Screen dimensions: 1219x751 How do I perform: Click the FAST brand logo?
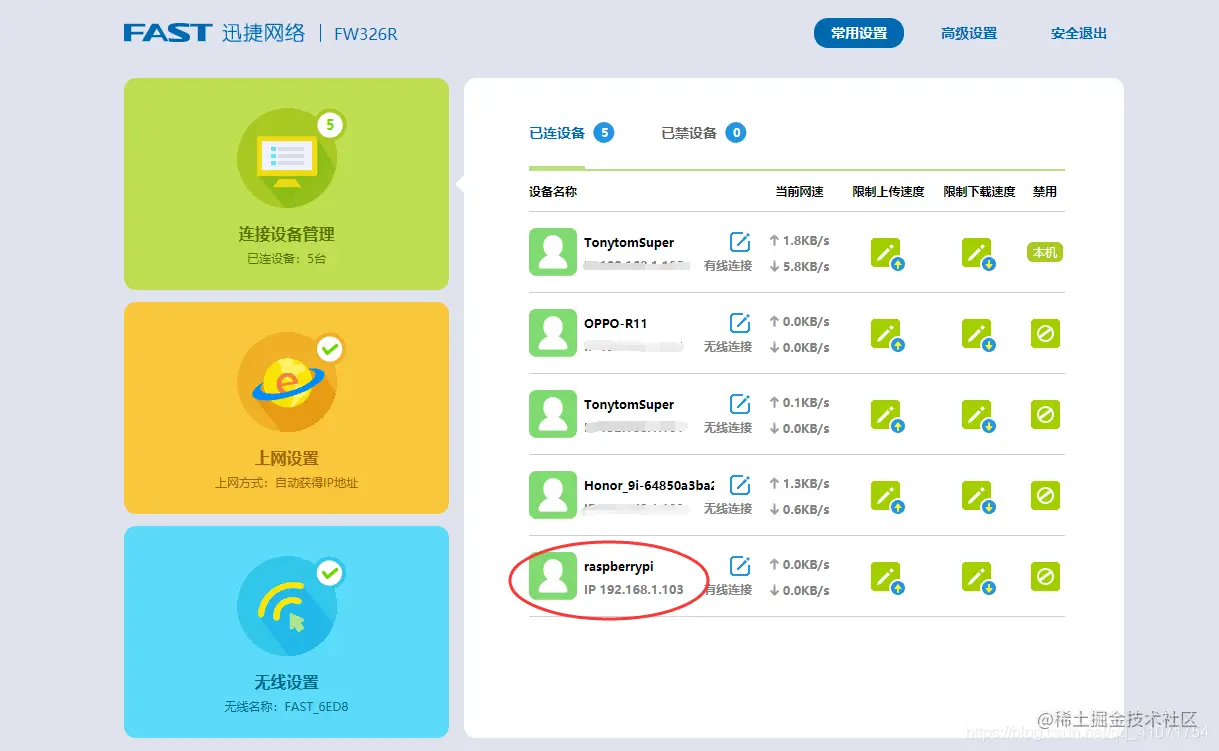click(167, 33)
